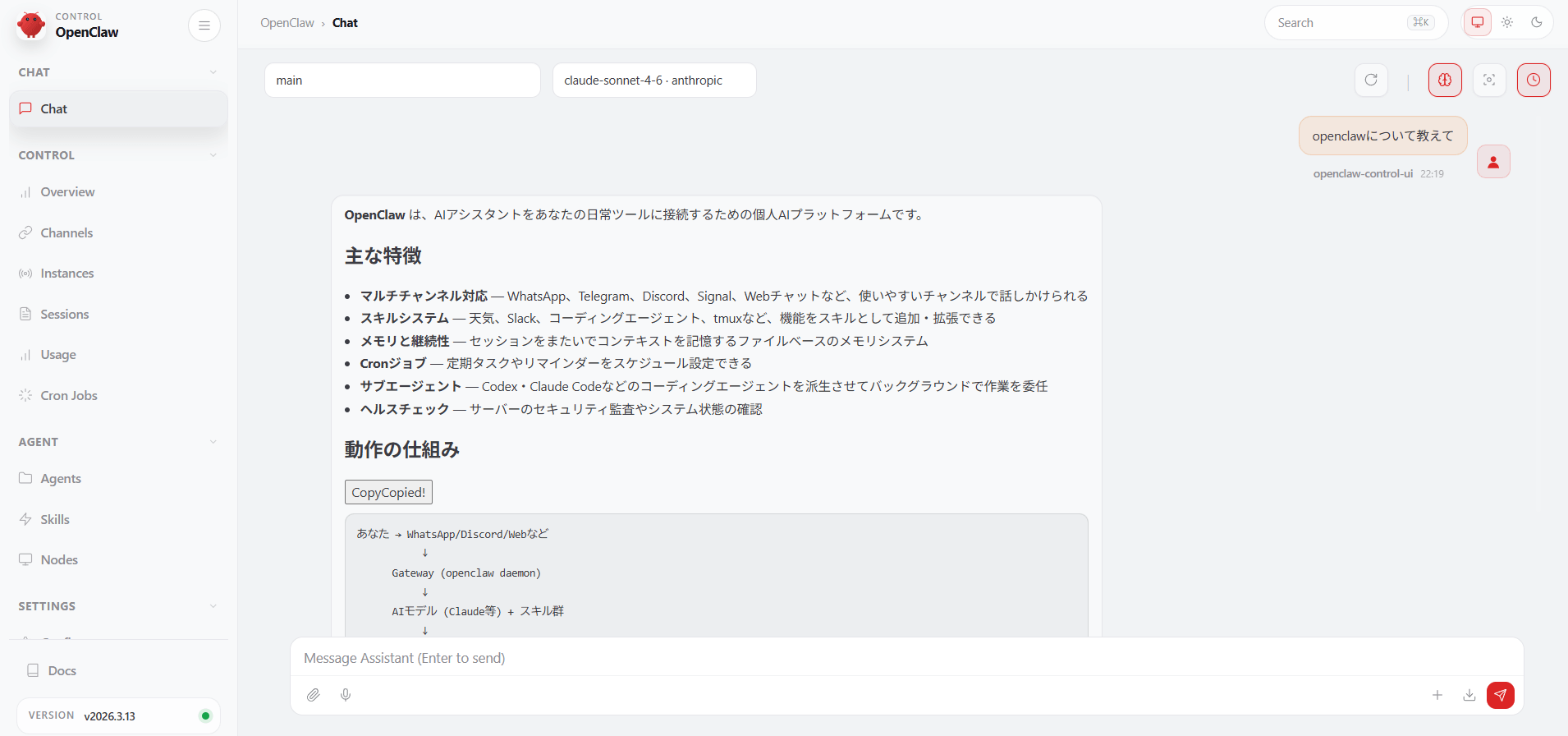Click the refresh chat icon
The image size is (1568, 736).
coord(1371,80)
